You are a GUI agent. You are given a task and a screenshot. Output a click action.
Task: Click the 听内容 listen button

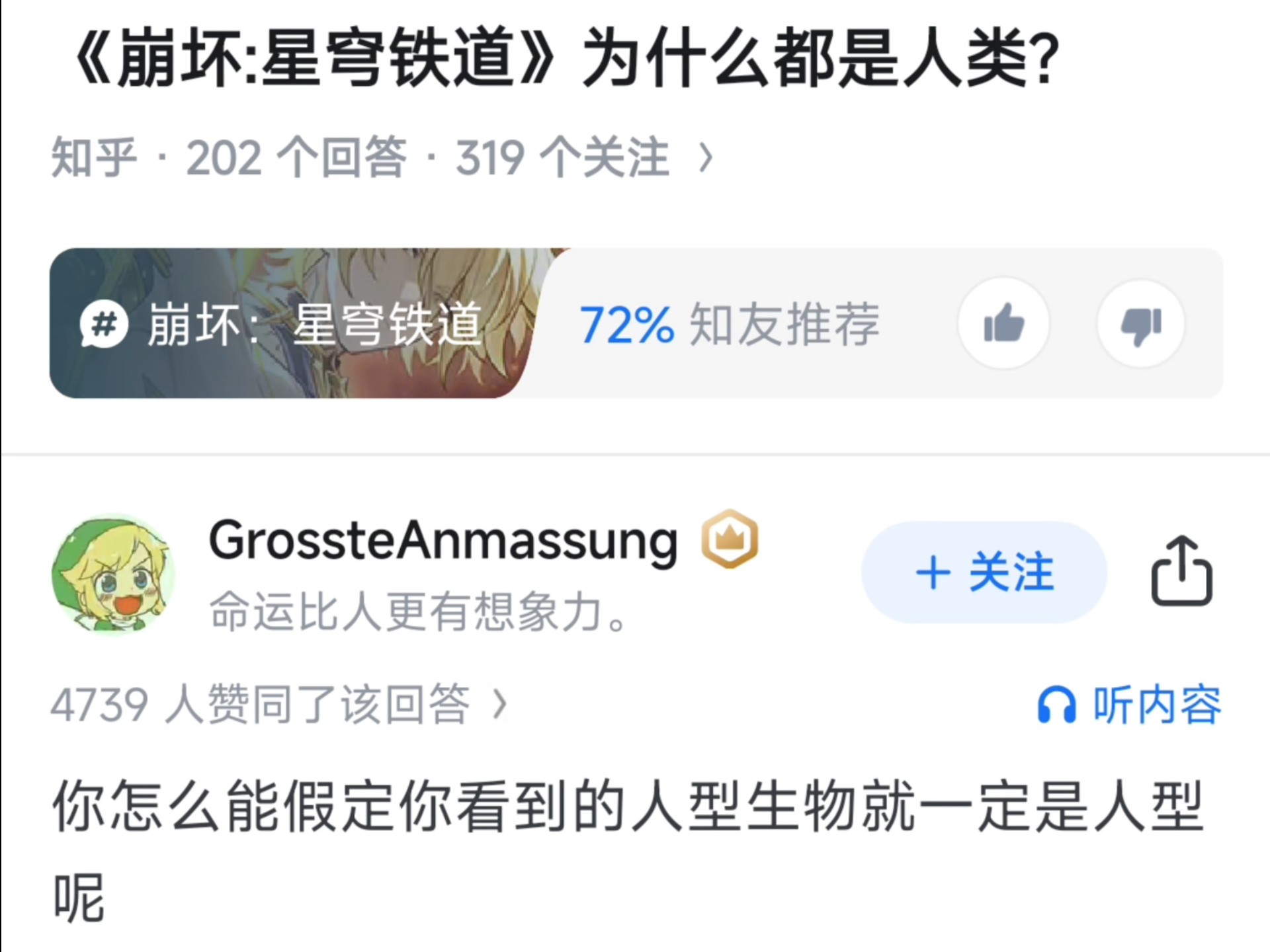coord(1130,705)
